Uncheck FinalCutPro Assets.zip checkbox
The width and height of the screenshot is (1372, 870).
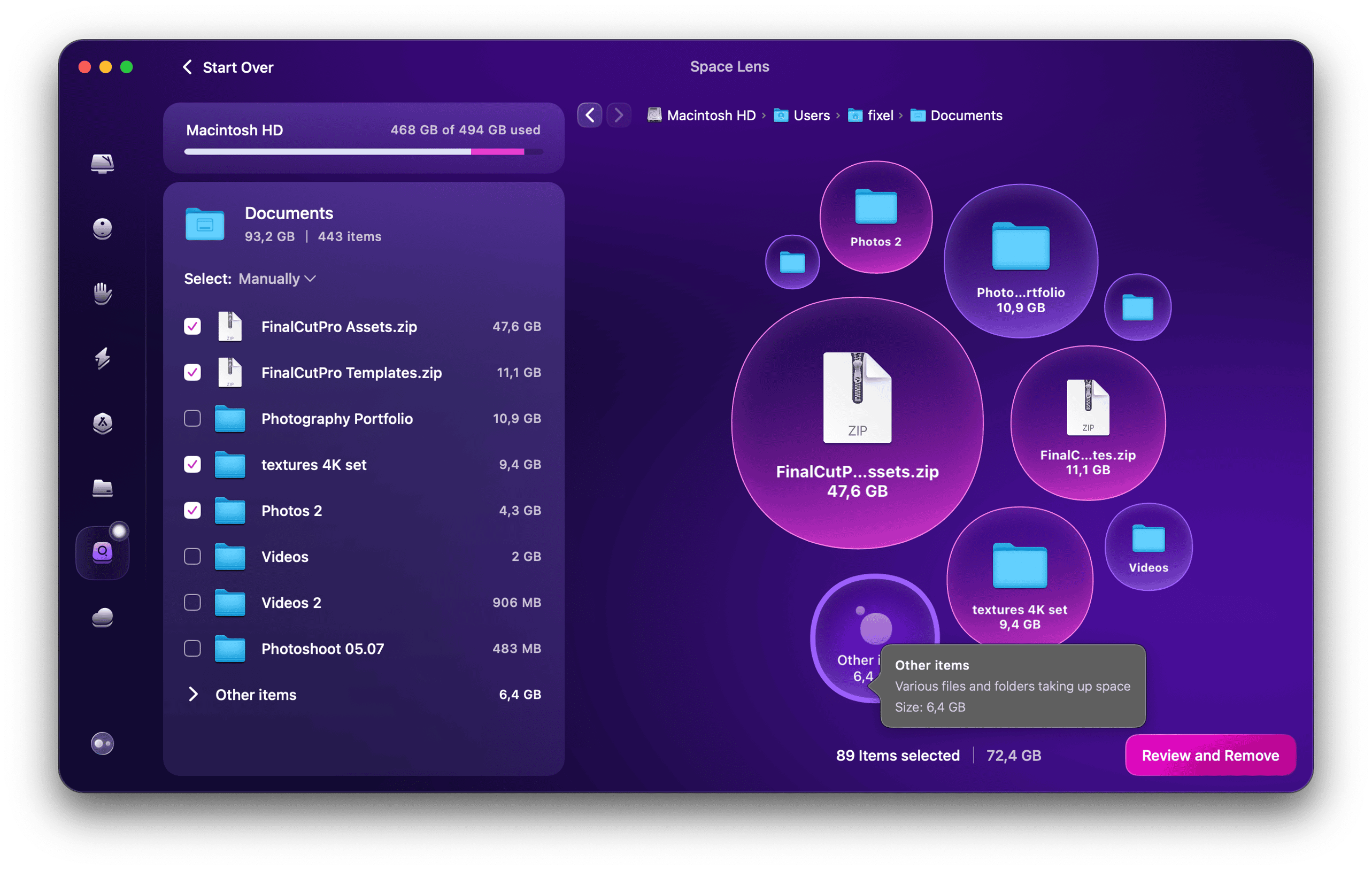point(192,327)
